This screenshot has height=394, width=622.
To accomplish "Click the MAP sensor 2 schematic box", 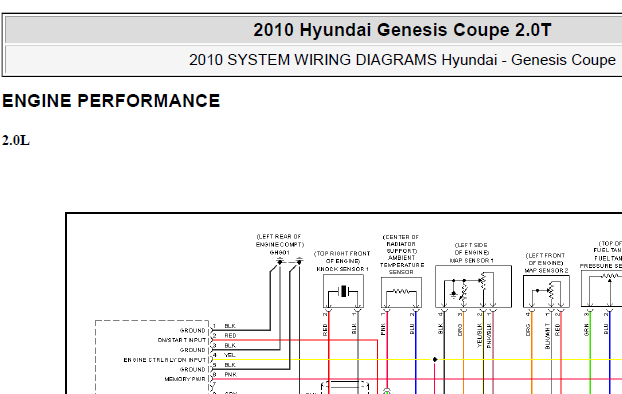I will (x=546, y=292).
